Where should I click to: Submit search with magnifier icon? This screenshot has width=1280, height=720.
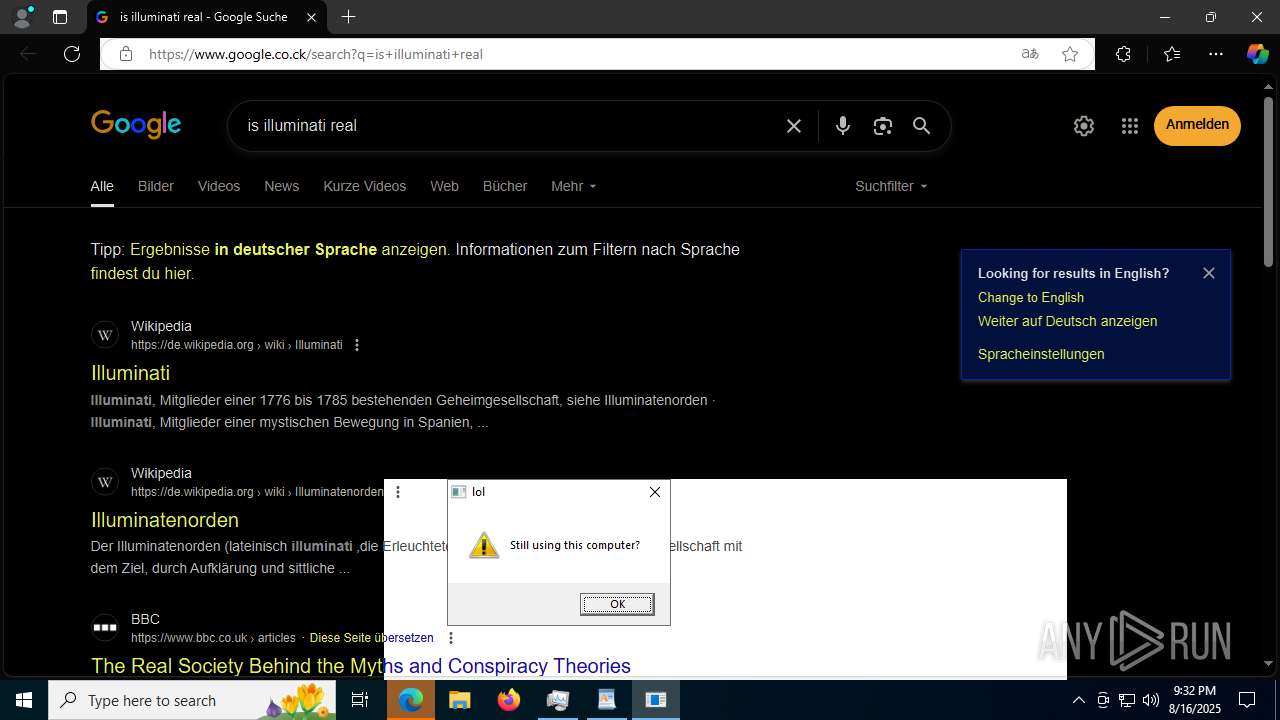pos(922,126)
